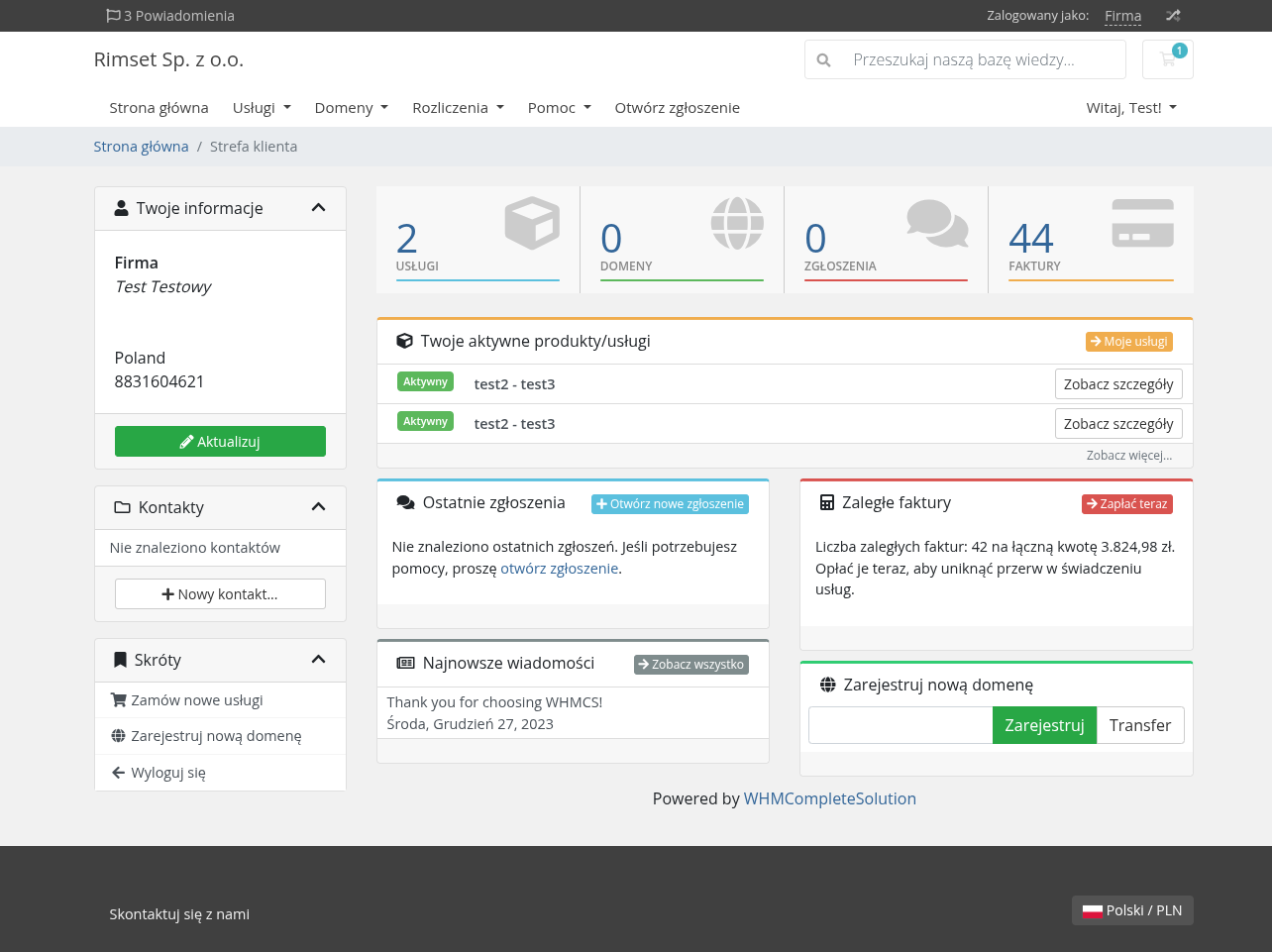Open the 3 Powiadomienia flag notifications
The image size is (1272, 952).
click(x=170, y=16)
